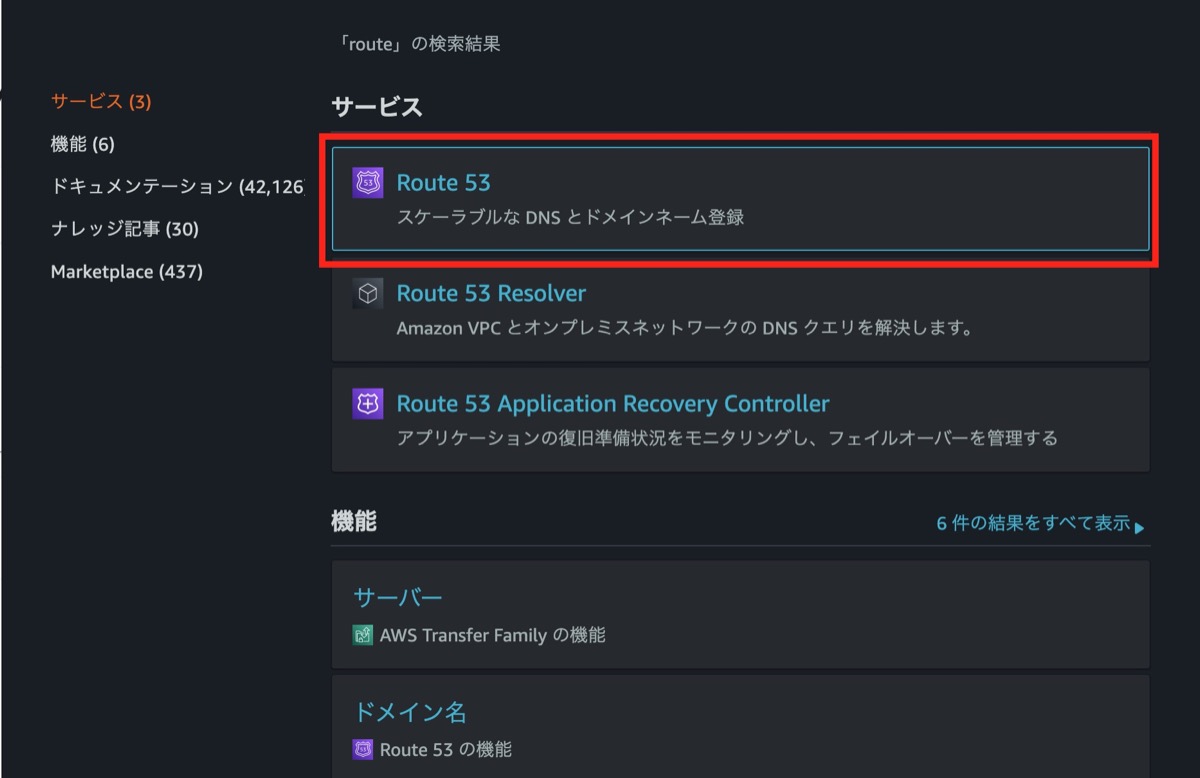
Task: Click the Route 53 Resolver cube icon
Action: click(x=367, y=293)
